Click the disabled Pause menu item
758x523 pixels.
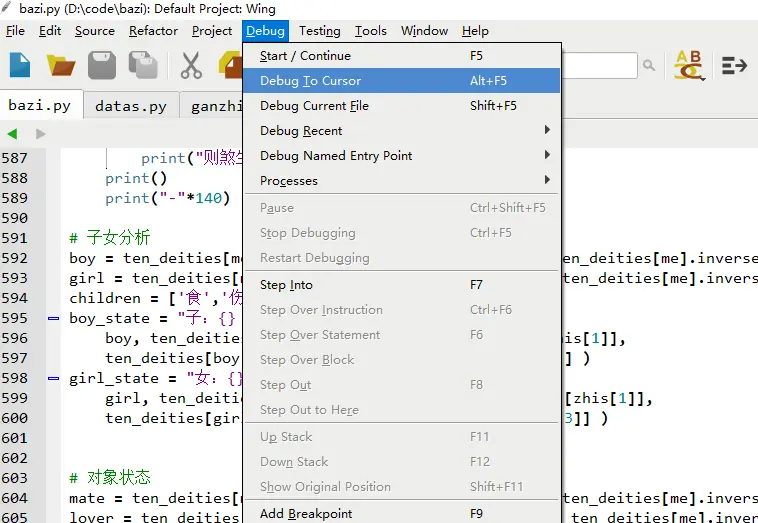402,208
